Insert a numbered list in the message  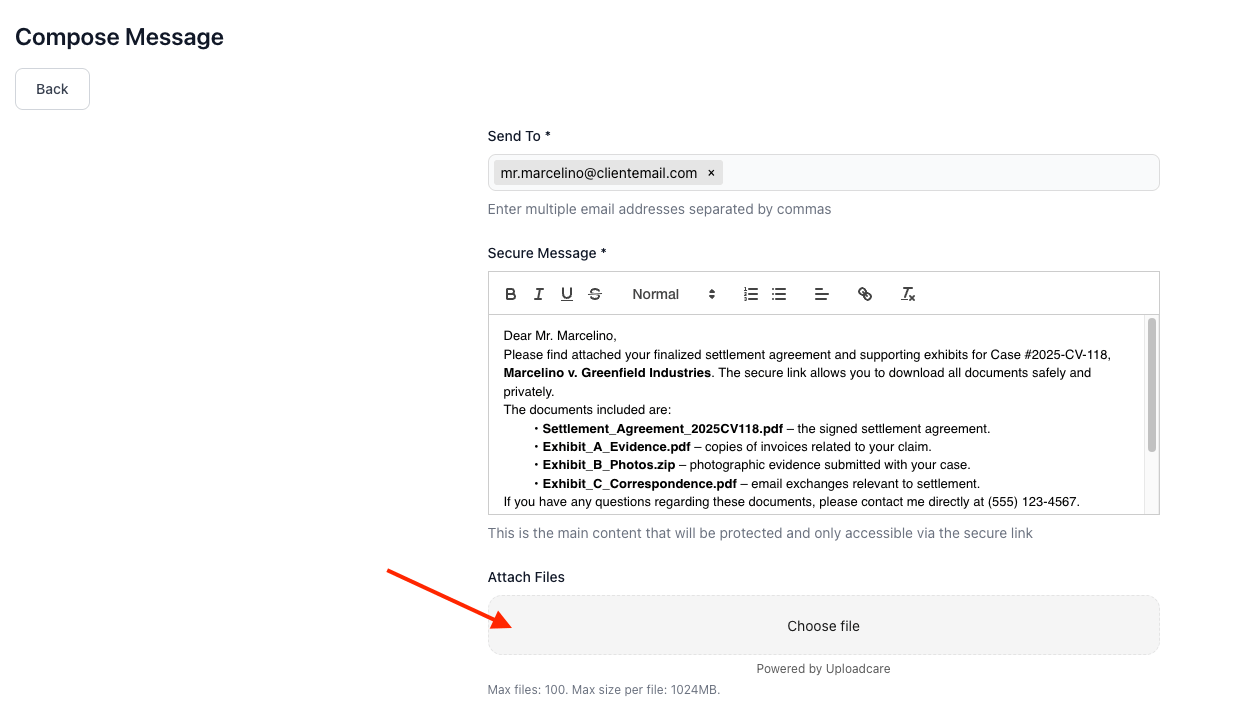(751, 294)
